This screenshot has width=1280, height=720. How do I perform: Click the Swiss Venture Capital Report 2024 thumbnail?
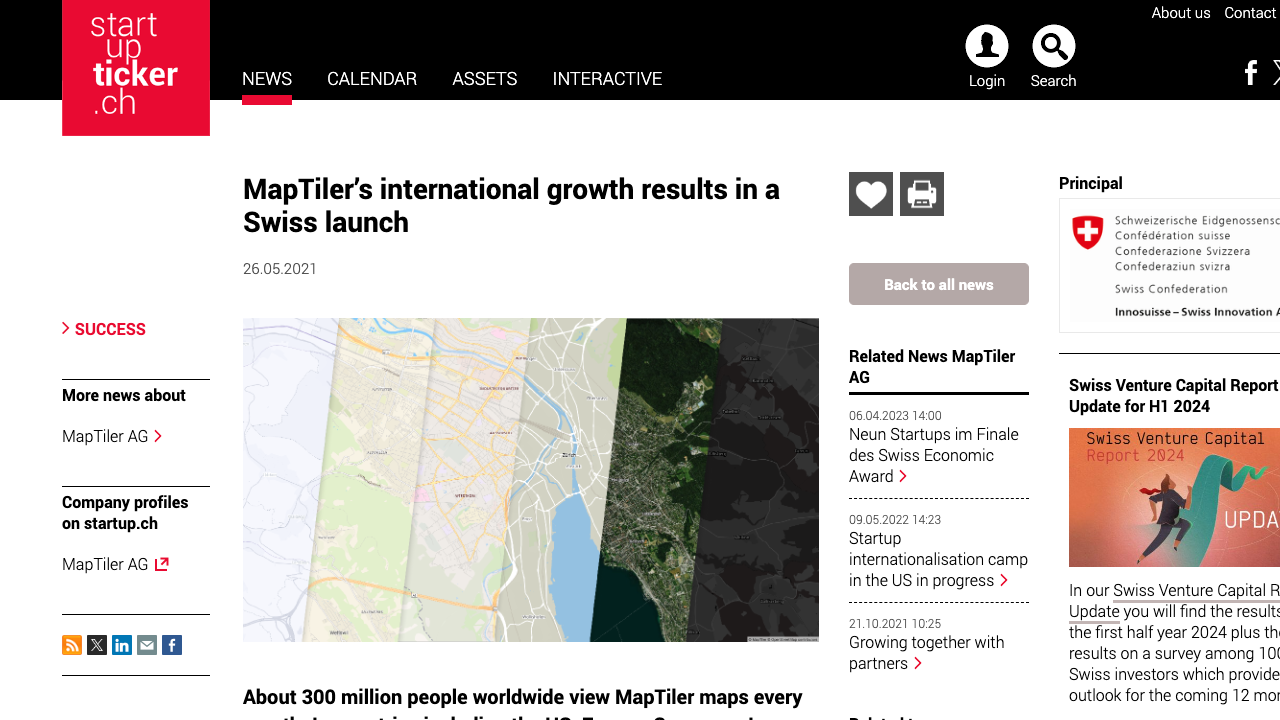[x=1174, y=497]
